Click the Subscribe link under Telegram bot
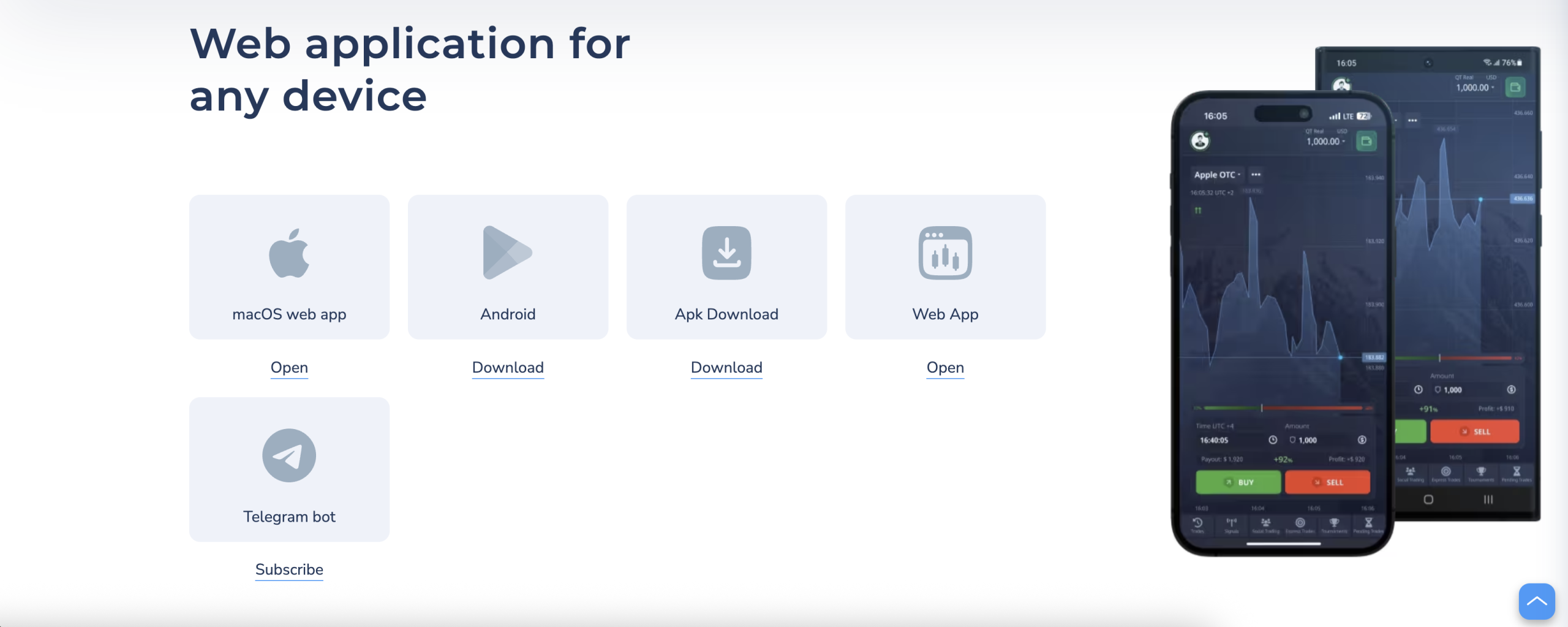Image resolution: width=1568 pixels, height=627 pixels. pyautogui.click(x=288, y=569)
